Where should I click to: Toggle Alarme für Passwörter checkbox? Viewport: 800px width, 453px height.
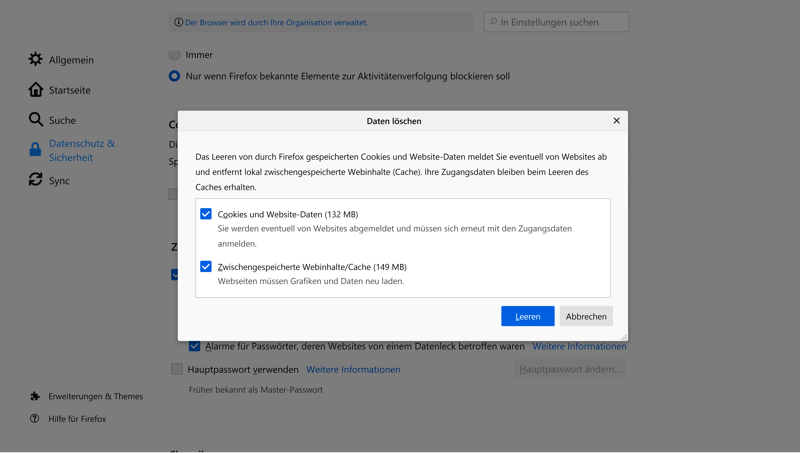[x=195, y=346]
